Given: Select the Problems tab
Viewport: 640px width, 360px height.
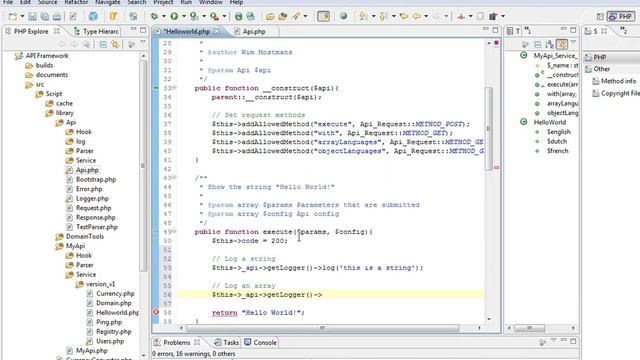Looking at the screenshot, I should point(177,342).
